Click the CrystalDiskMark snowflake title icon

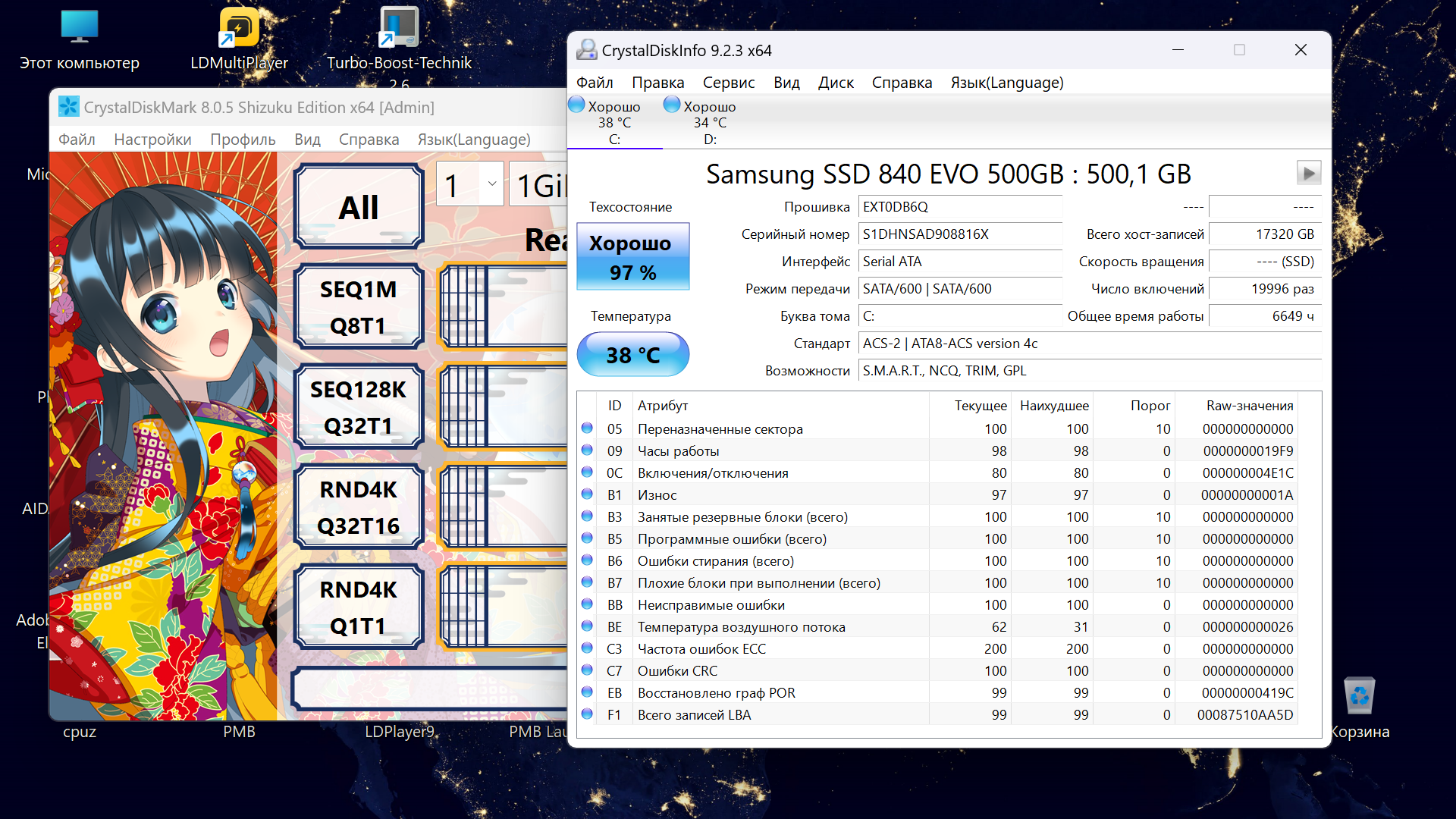[68, 107]
